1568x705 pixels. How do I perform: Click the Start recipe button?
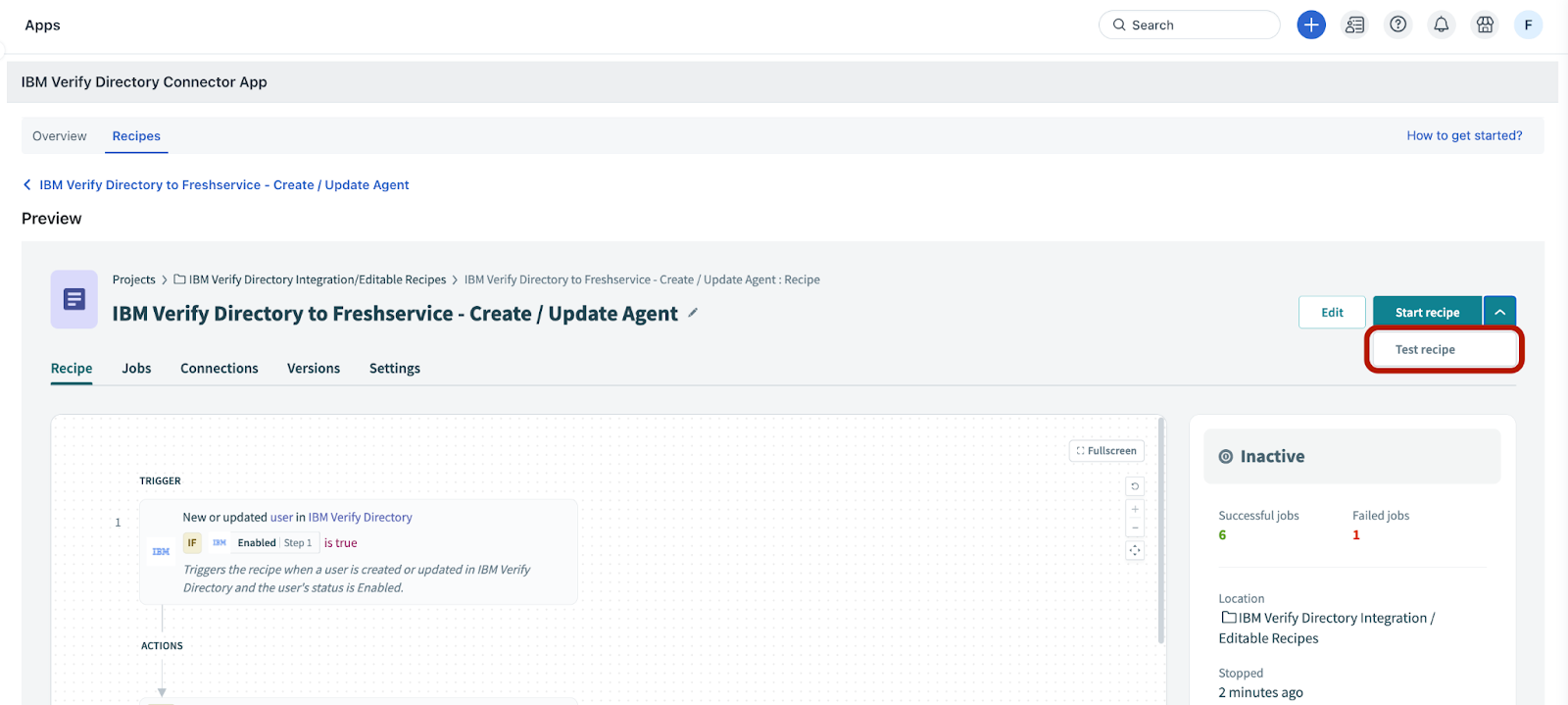pos(1427,312)
